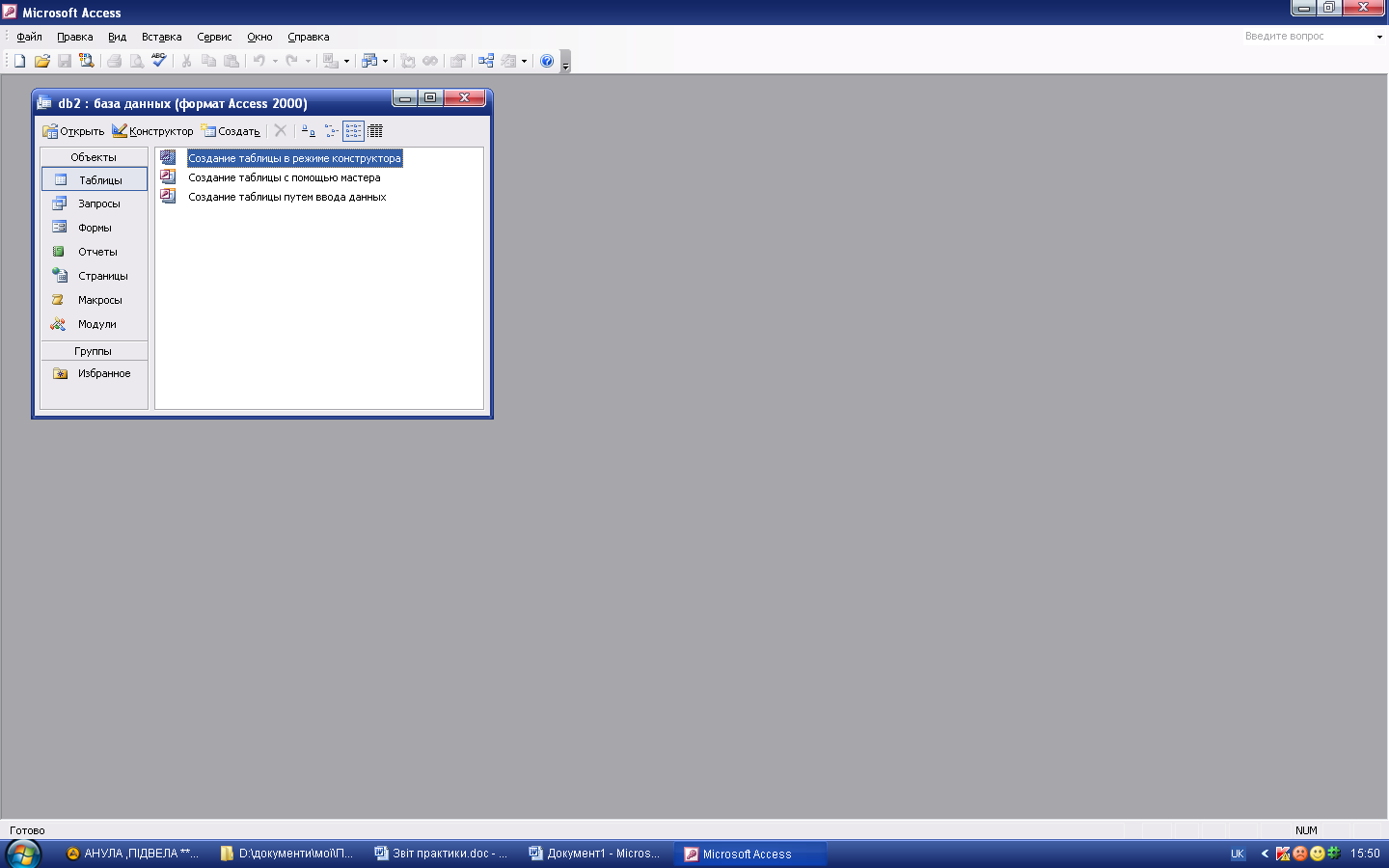The image size is (1389, 868).
Task: Open Toolbar Options arrow at toolbar end
Action: pyautogui.click(x=565, y=63)
